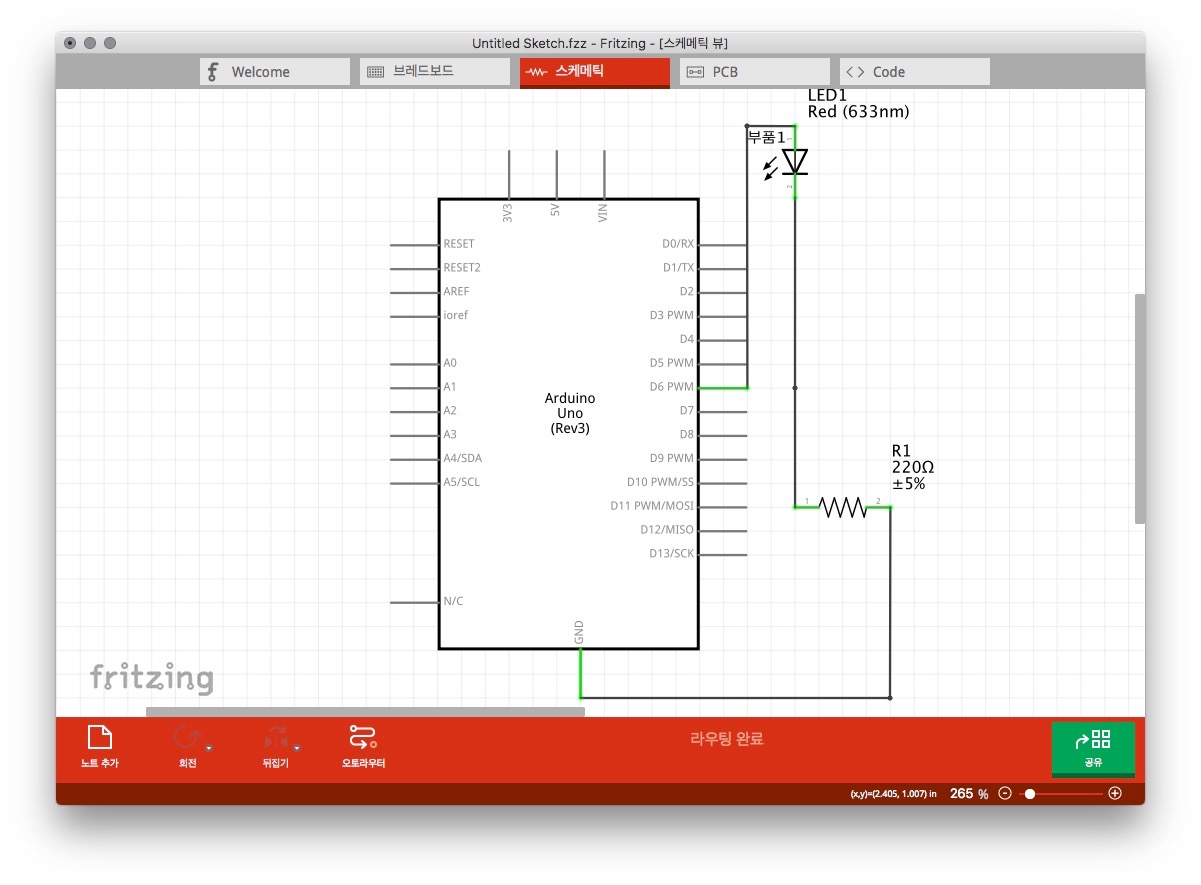Click the 부품1 part label
The height and width of the screenshot is (885, 1201).
coord(767,137)
